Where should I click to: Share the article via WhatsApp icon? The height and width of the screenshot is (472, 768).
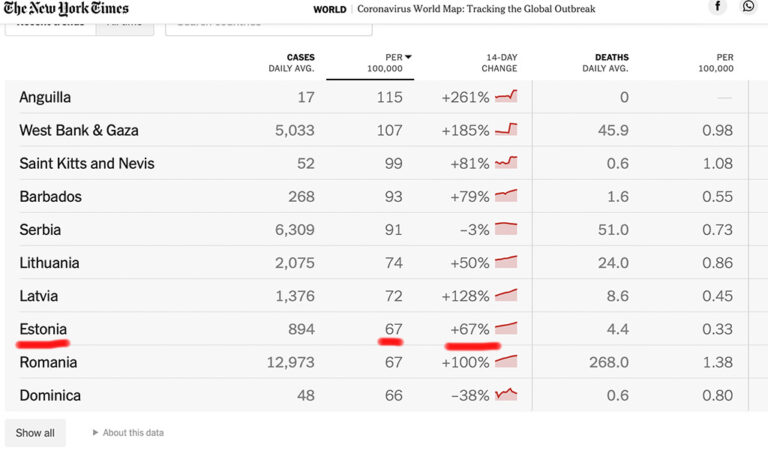coord(749,7)
